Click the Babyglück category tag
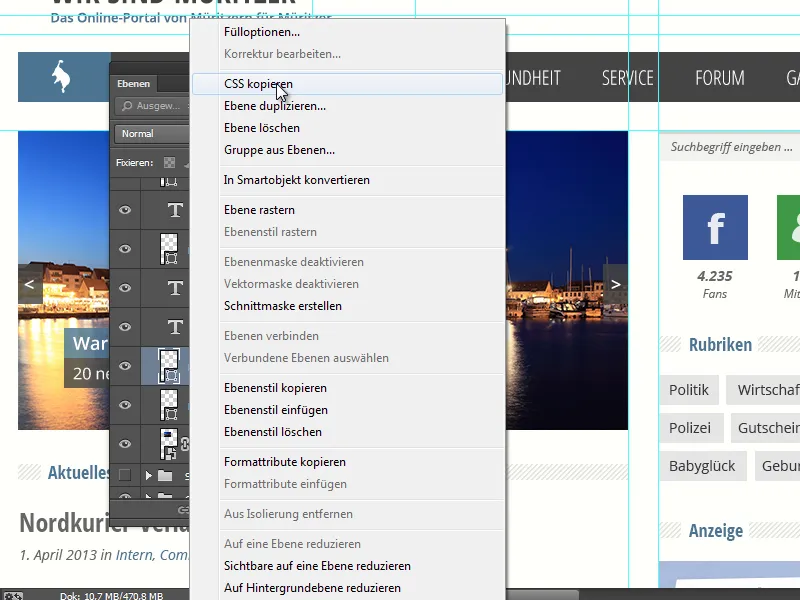This screenshot has height=600, width=800. click(703, 466)
